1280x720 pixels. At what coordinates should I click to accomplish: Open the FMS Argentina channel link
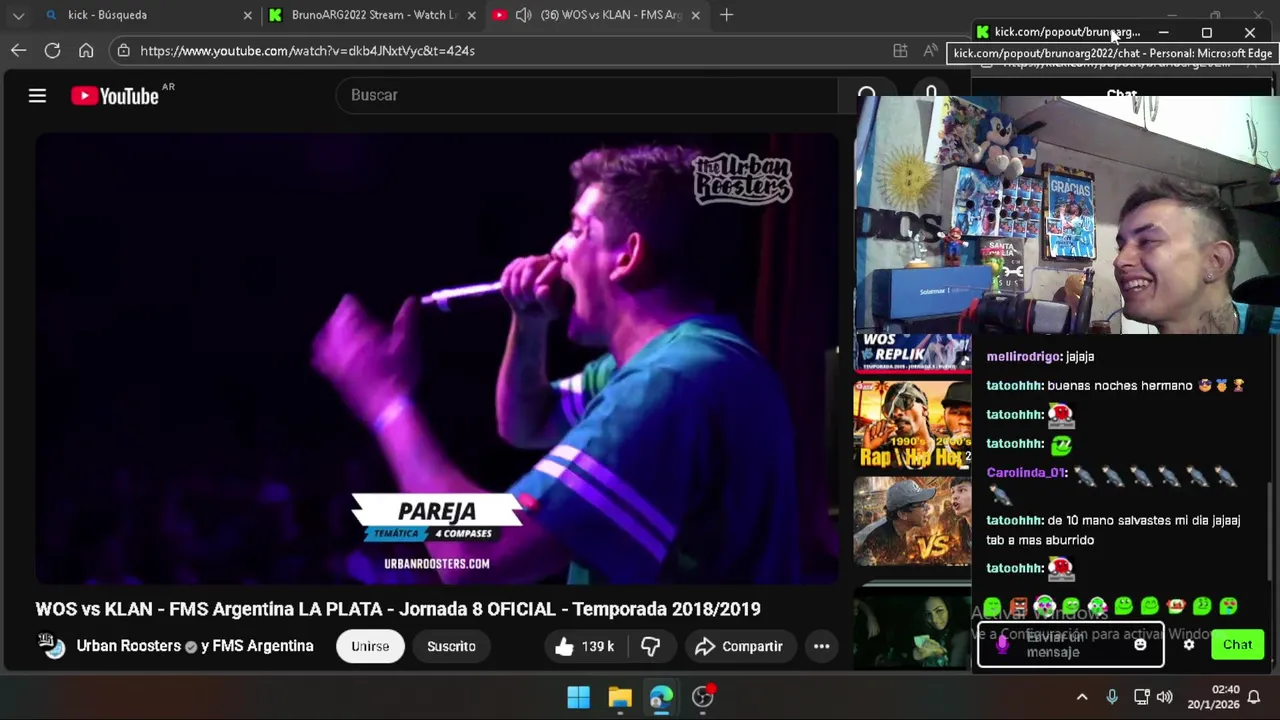(263, 646)
